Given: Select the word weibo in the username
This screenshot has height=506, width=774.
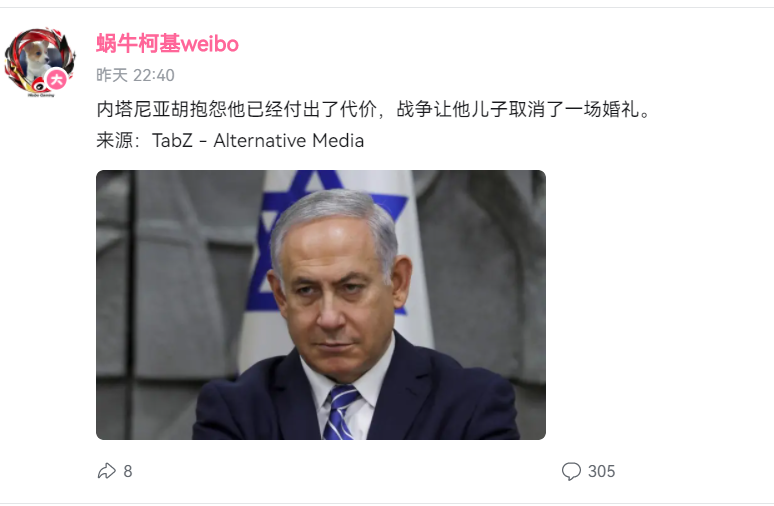Looking at the screenshot, I should coord(210,44).
